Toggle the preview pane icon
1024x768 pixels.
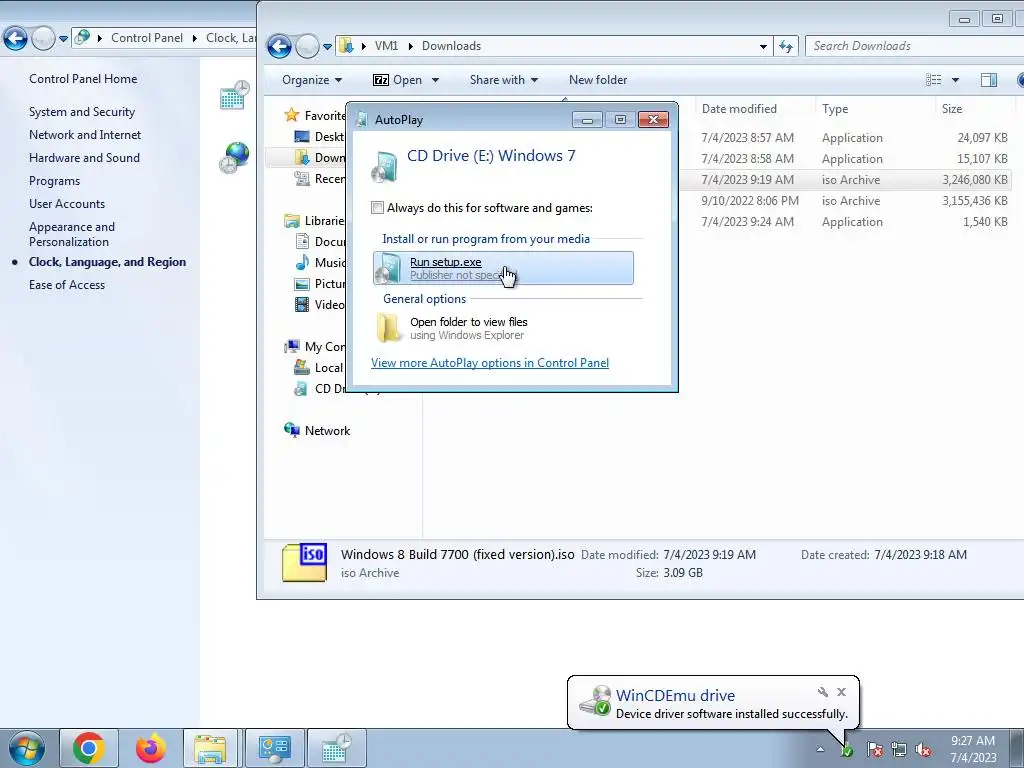click(989, 80)
